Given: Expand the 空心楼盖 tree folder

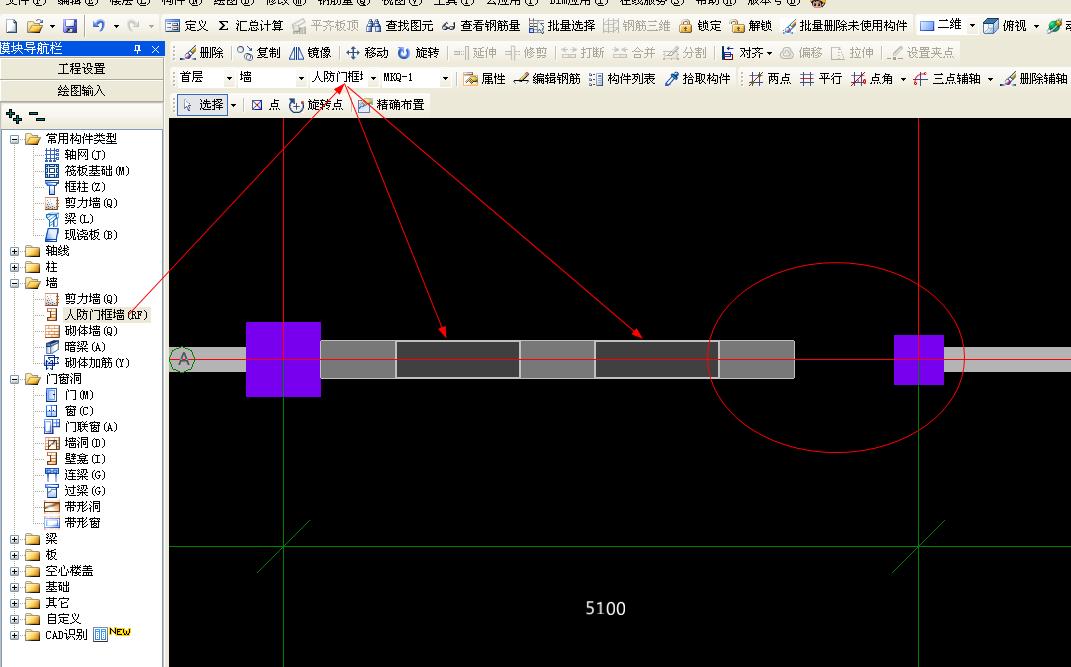Looking at the screenshot, I should pyautogui.click(x=14, y=571).
